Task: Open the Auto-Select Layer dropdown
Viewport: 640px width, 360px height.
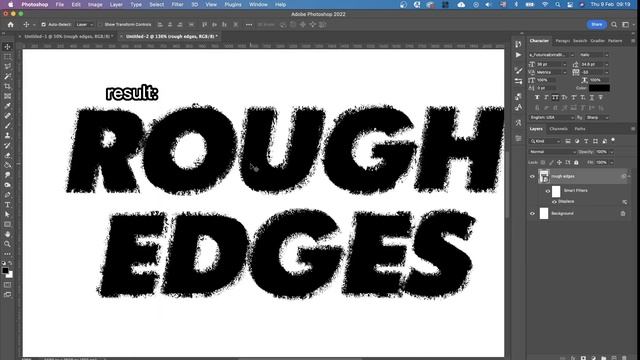Action: pos(85,24)
